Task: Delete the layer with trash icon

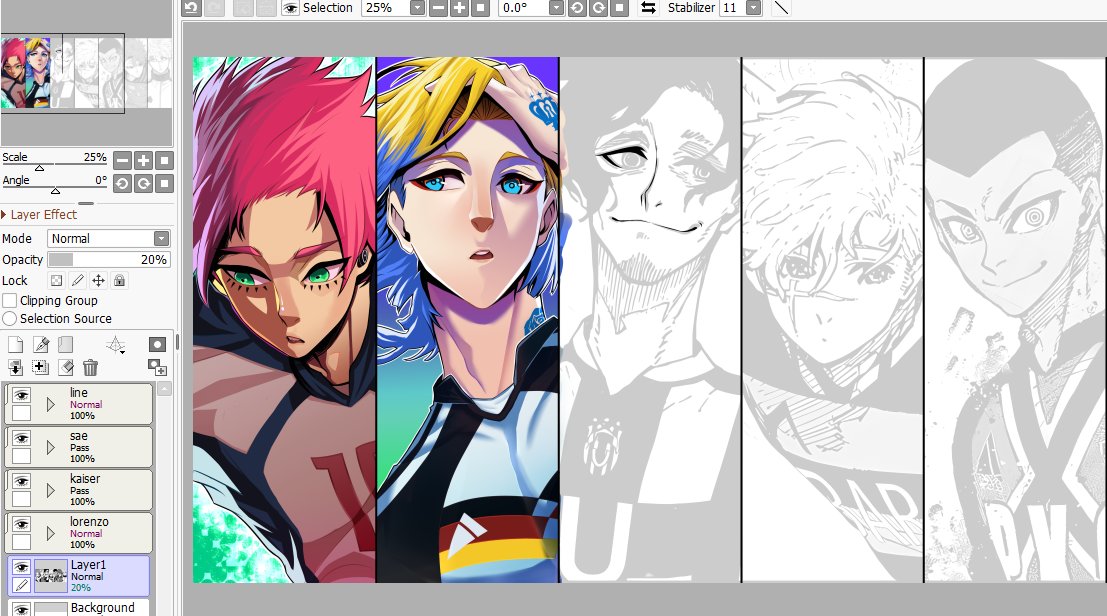Action: [x=90, y=368]
